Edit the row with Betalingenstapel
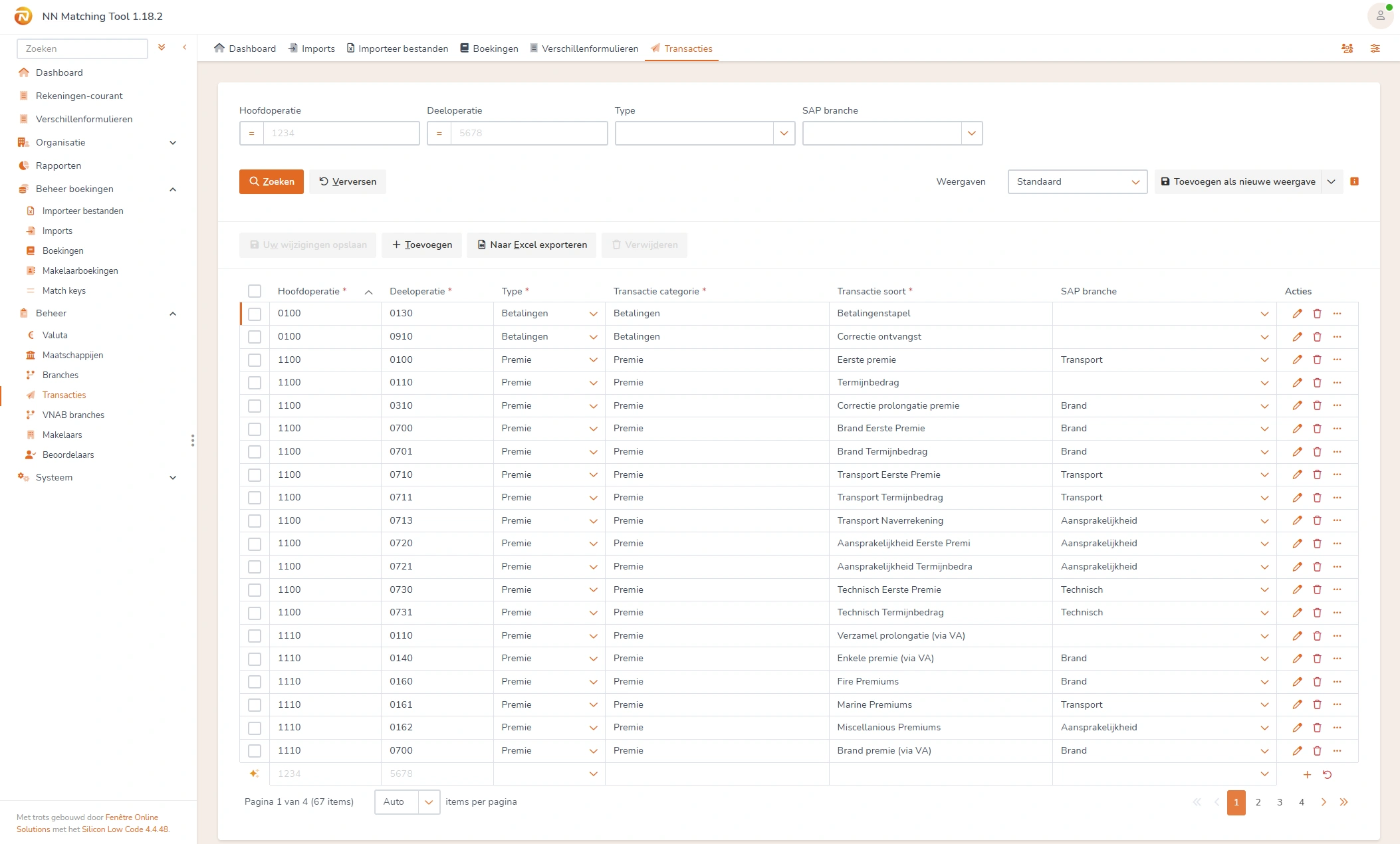The width and height of the screenshot is (1400, 844). [1297, 314]
